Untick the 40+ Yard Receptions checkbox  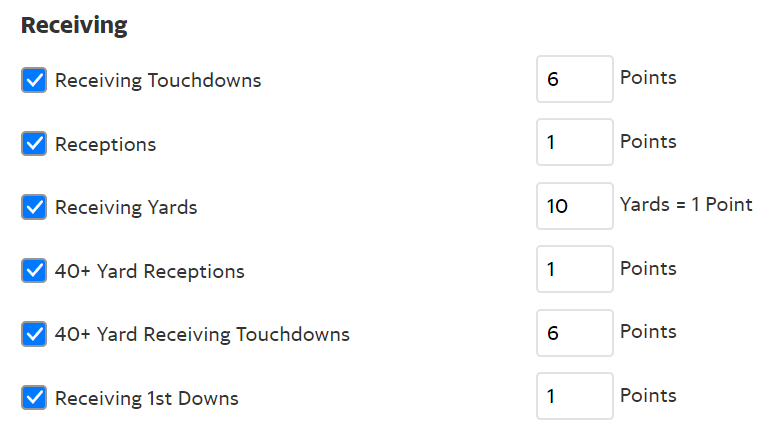pos(34,270)
